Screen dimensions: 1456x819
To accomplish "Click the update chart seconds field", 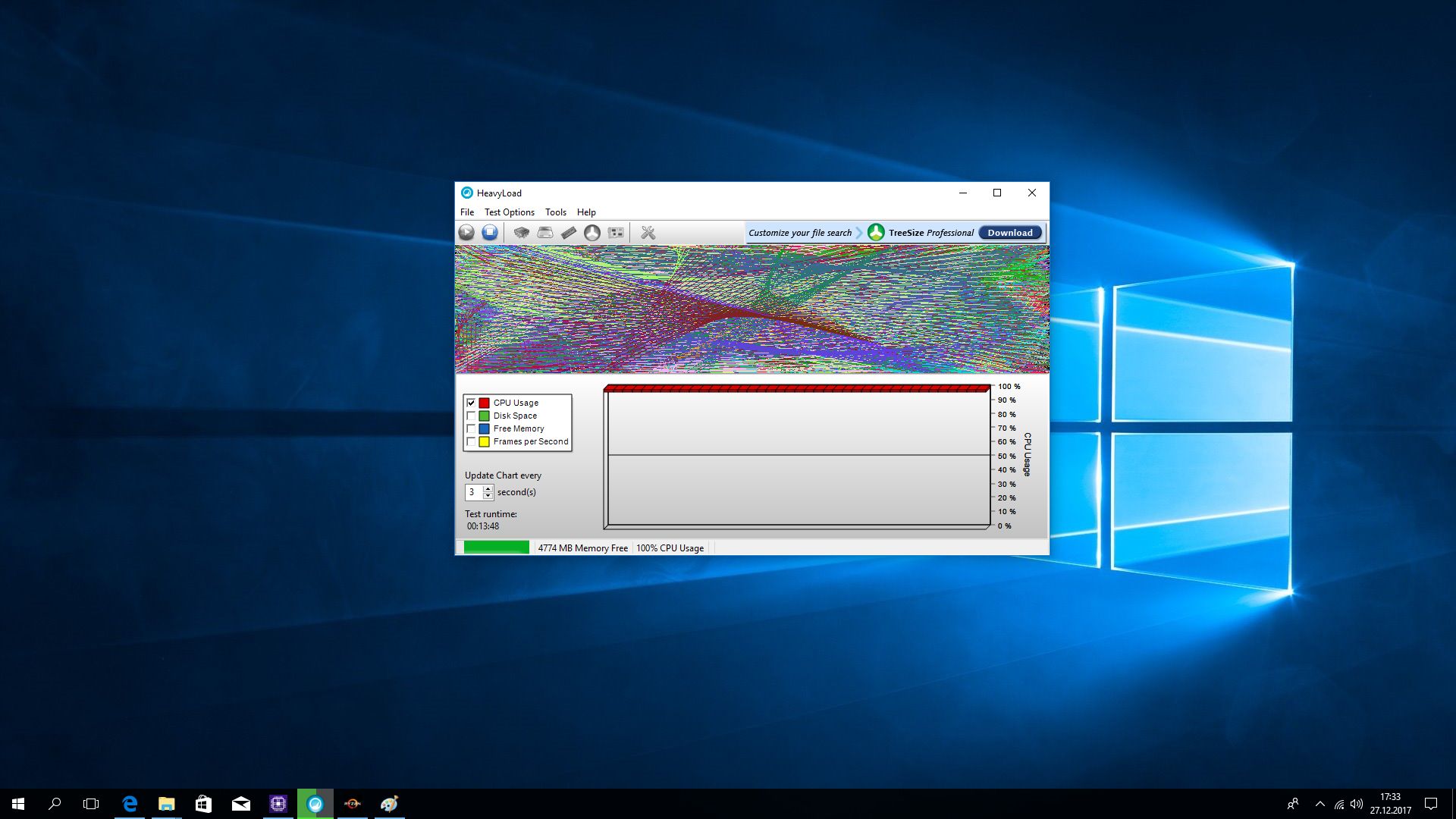I will [x=473, y=492].
